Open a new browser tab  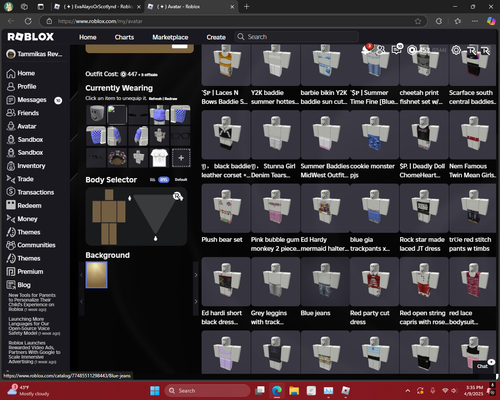246,6
